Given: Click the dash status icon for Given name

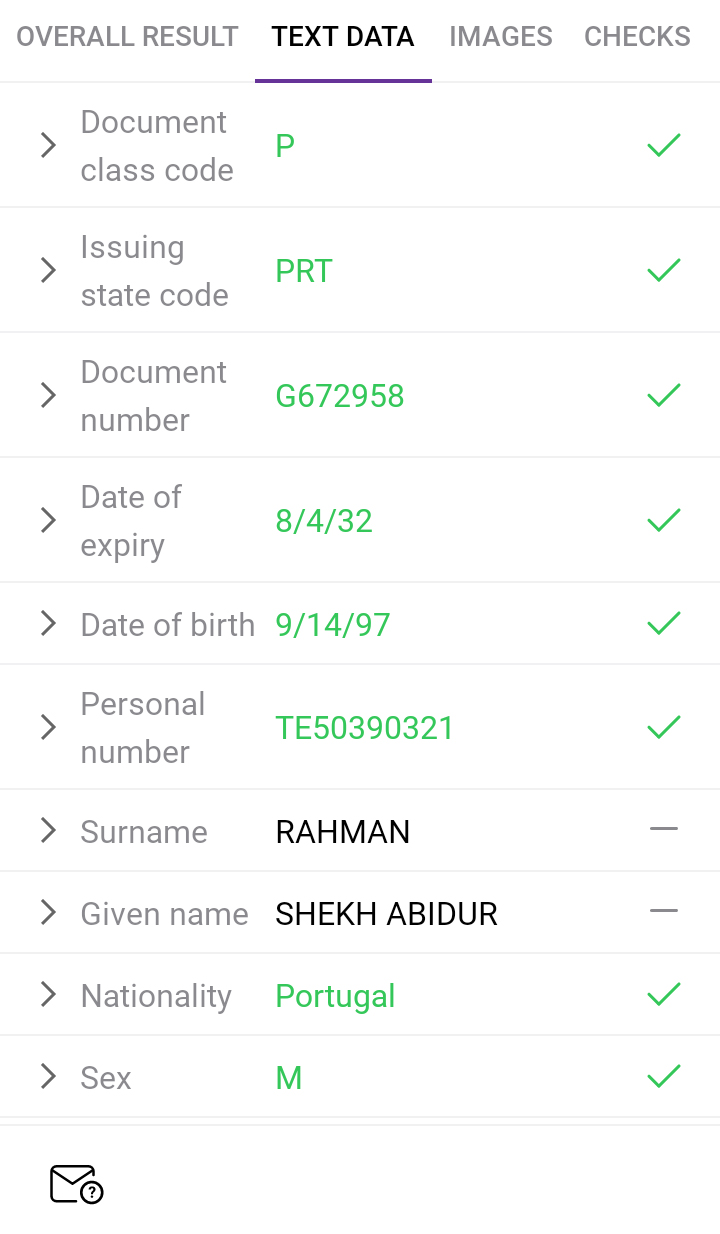Looking at the screenshot, I should point(664,911).
